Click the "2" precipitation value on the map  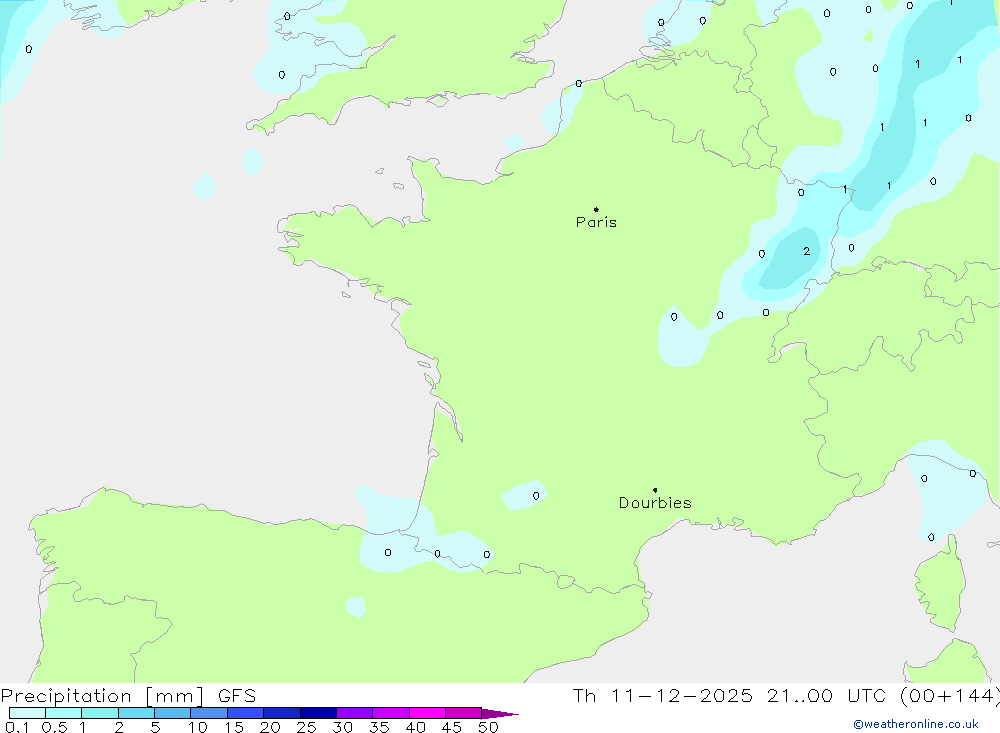click(807, 251)
